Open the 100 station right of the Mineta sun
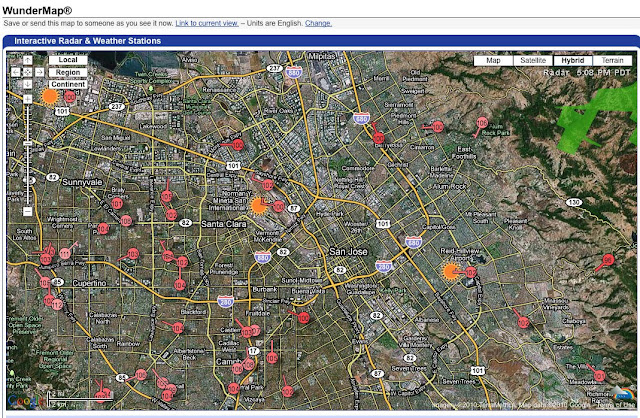640x418 pixels. [279, 207]
